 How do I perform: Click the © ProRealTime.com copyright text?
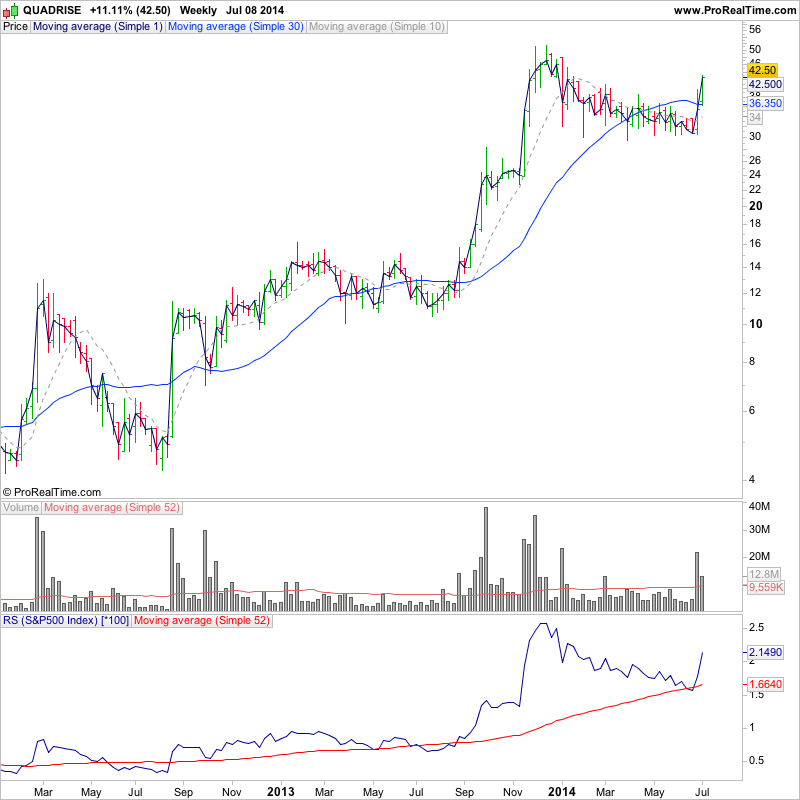pos(52,492)
